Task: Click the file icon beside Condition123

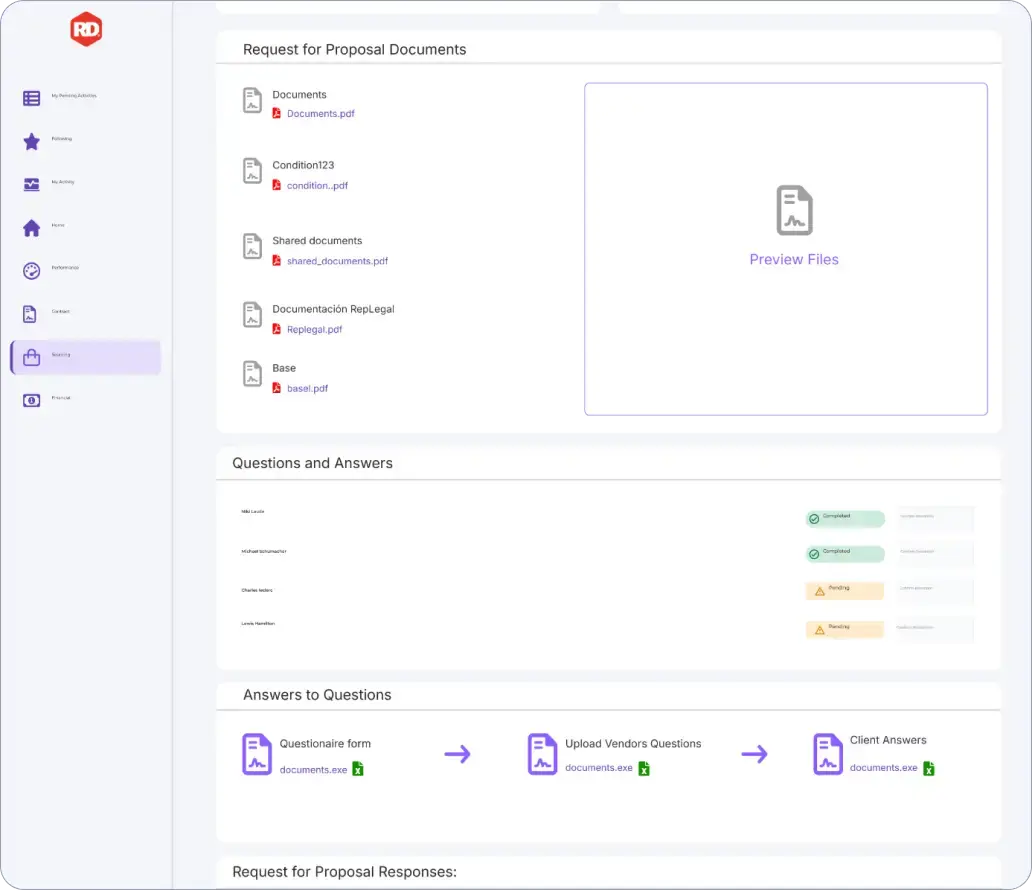Action: (x=253, y=171)
